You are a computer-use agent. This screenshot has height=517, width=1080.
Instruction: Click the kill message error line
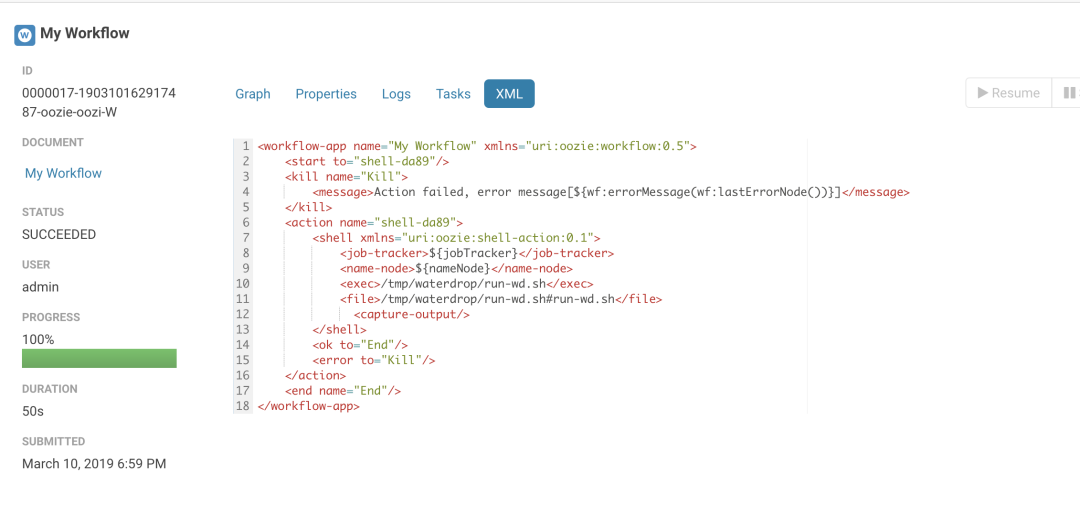[x=611, y=192]
